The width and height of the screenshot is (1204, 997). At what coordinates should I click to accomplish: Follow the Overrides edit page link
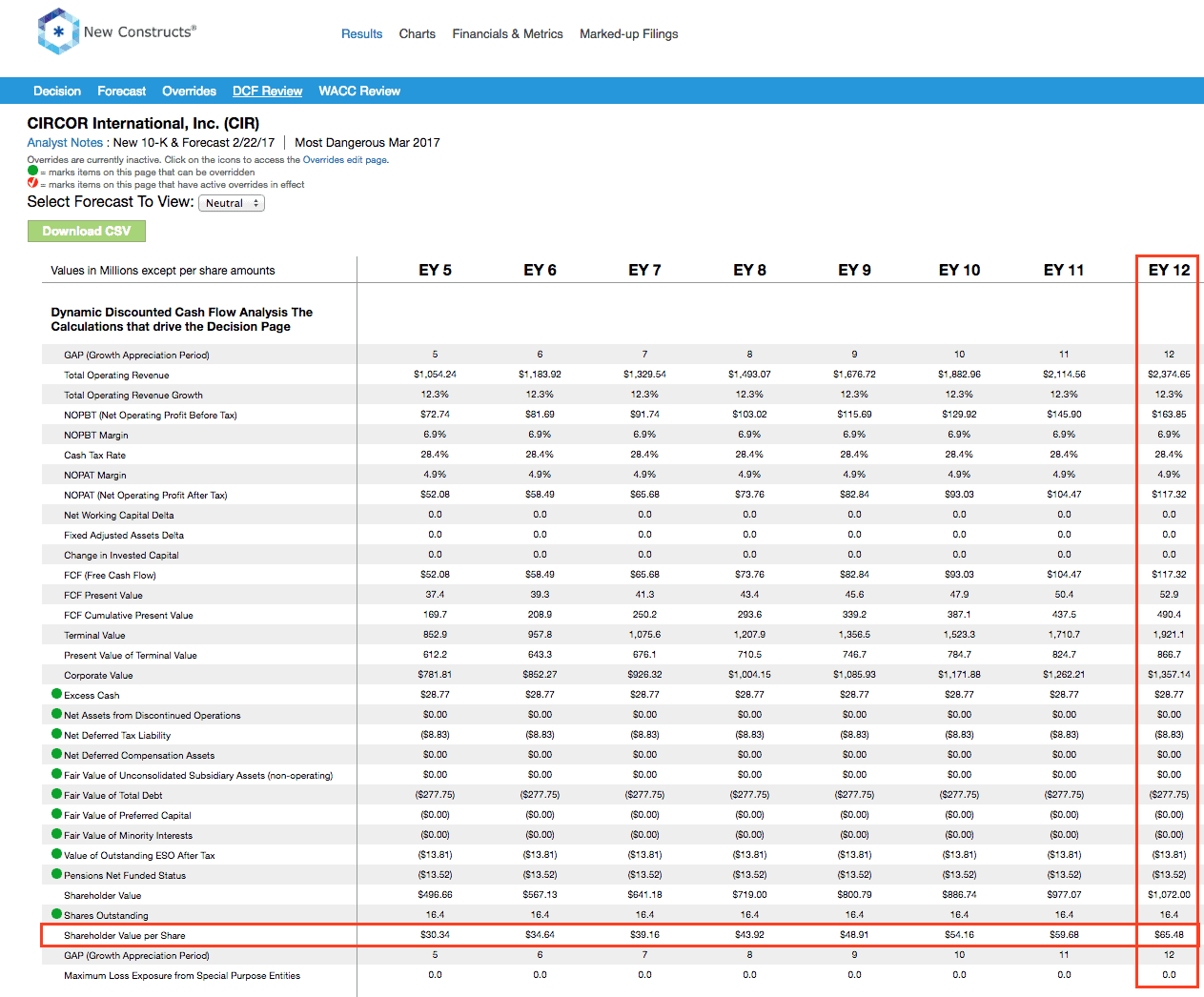[x=345, y=160]
